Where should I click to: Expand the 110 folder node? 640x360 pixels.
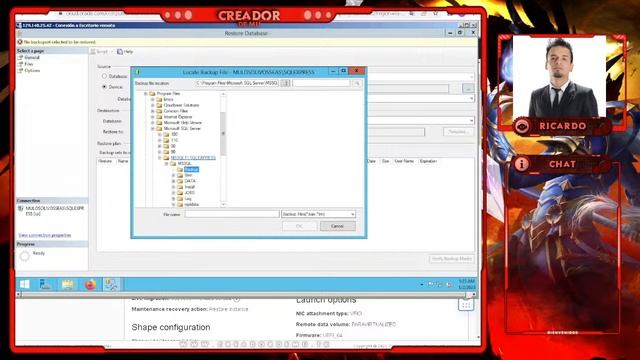160,140
